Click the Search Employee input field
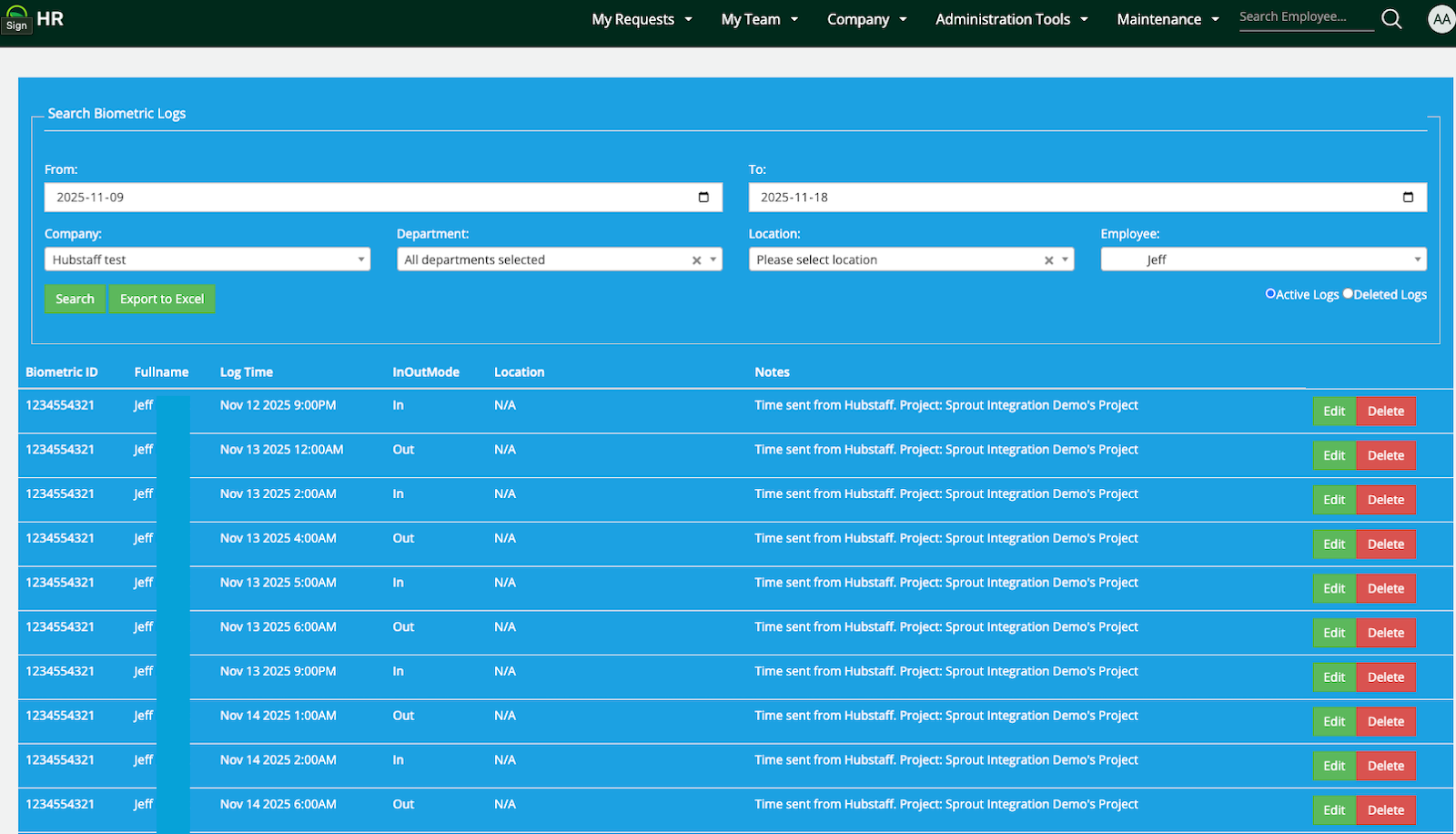 pyautogui.click(x=1305, y=17)
